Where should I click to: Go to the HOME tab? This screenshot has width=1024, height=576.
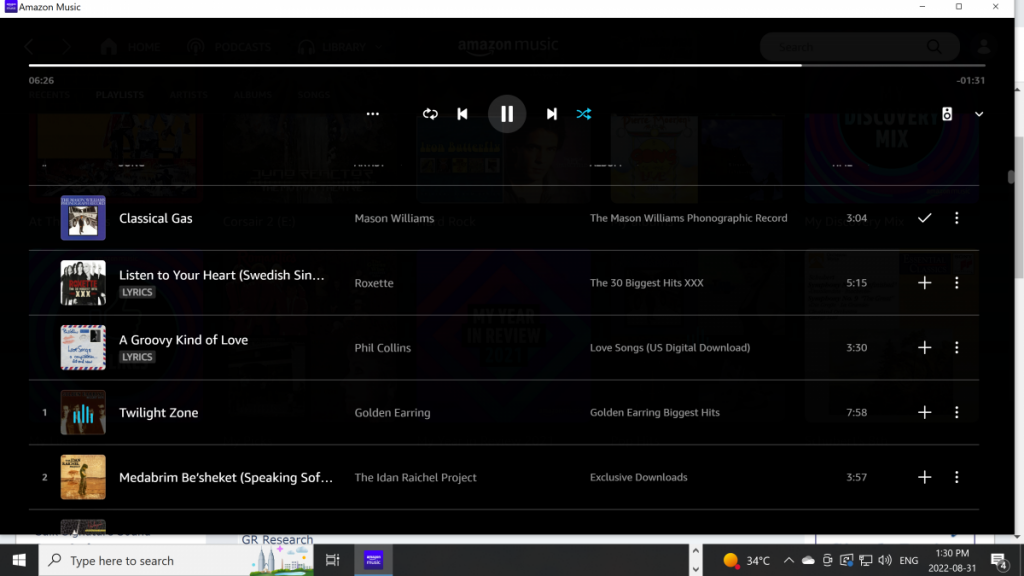130,47
